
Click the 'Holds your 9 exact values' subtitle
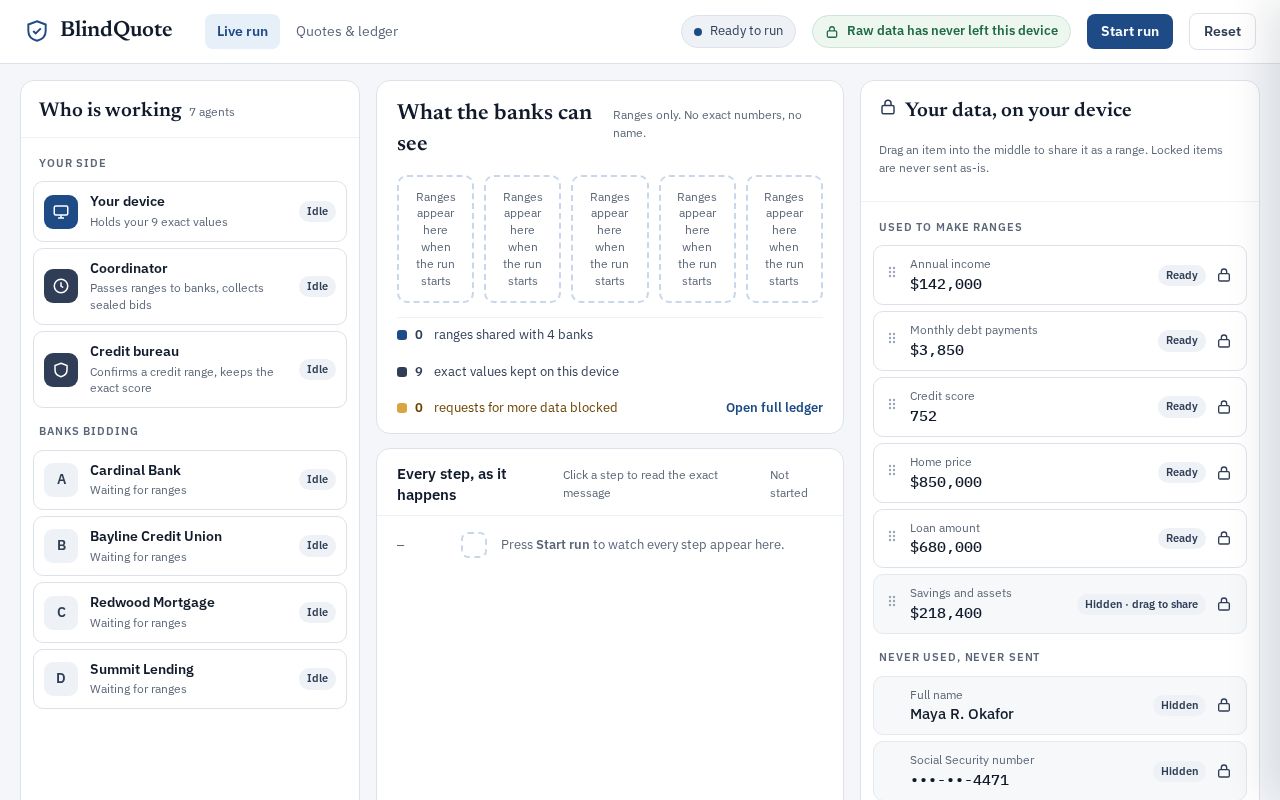pyautogui.click(x=159, y=222)
